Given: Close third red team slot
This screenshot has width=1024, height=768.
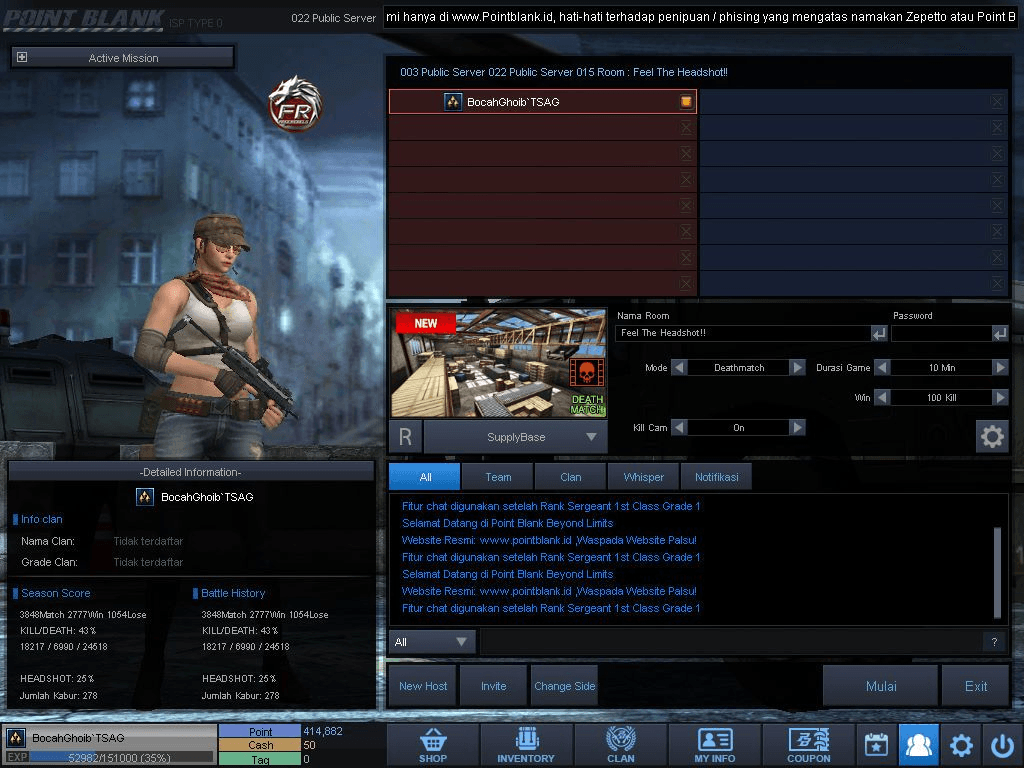Looking at the screenshot, I should 686,153.
